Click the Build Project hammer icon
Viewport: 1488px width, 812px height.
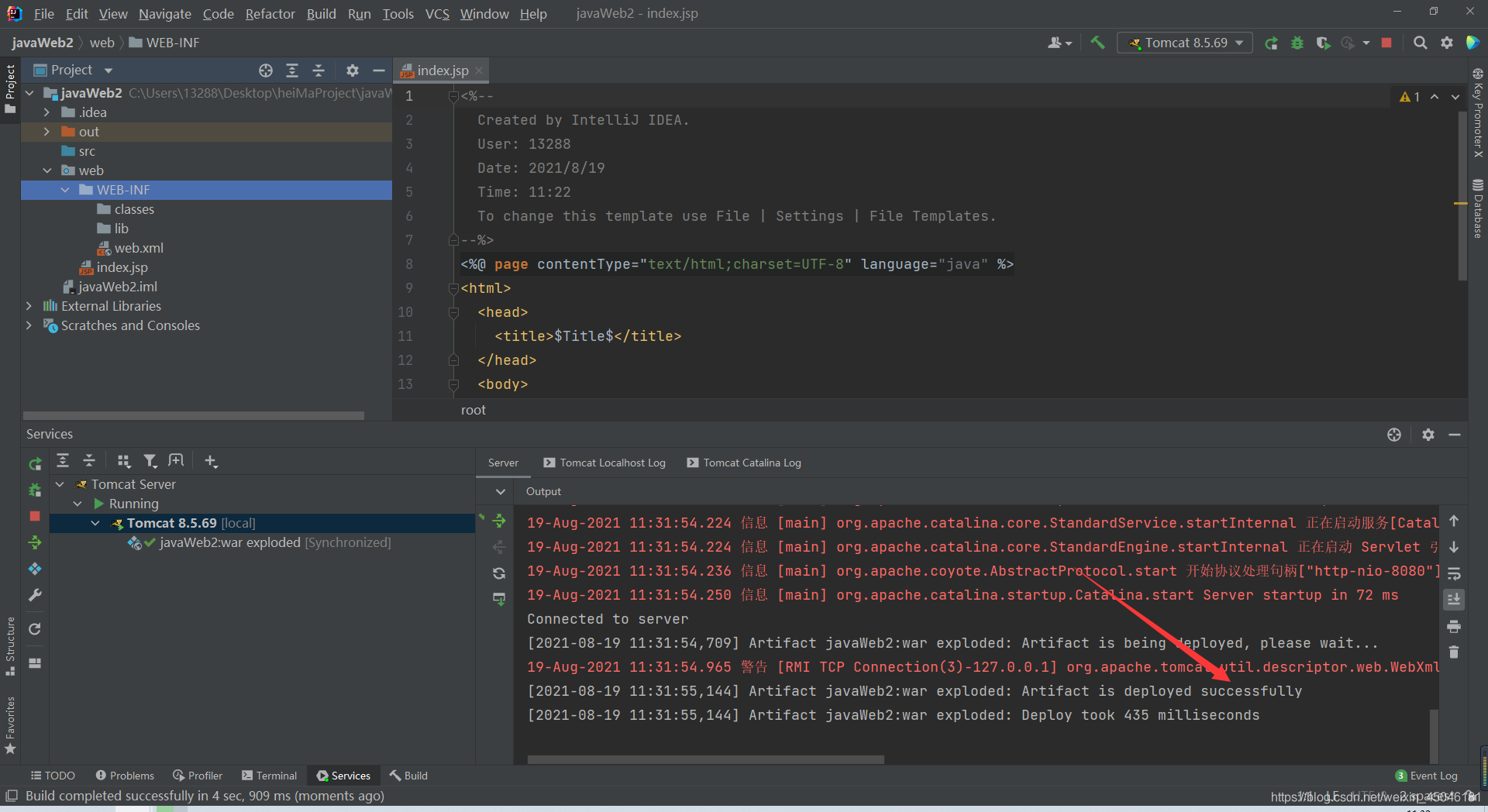coord(1097,43)
